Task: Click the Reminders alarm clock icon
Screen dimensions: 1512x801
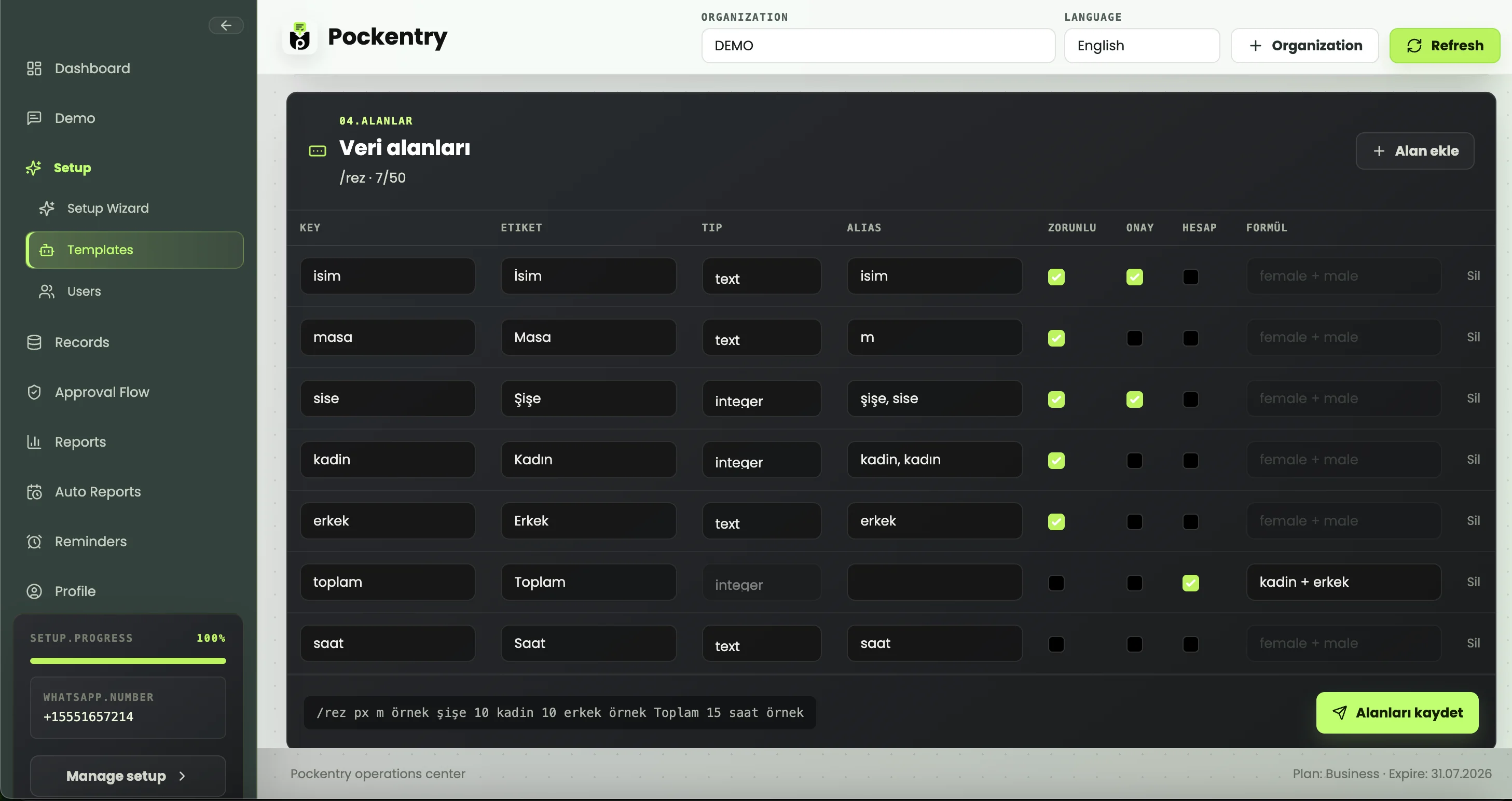Action: [x=34, y=542]
